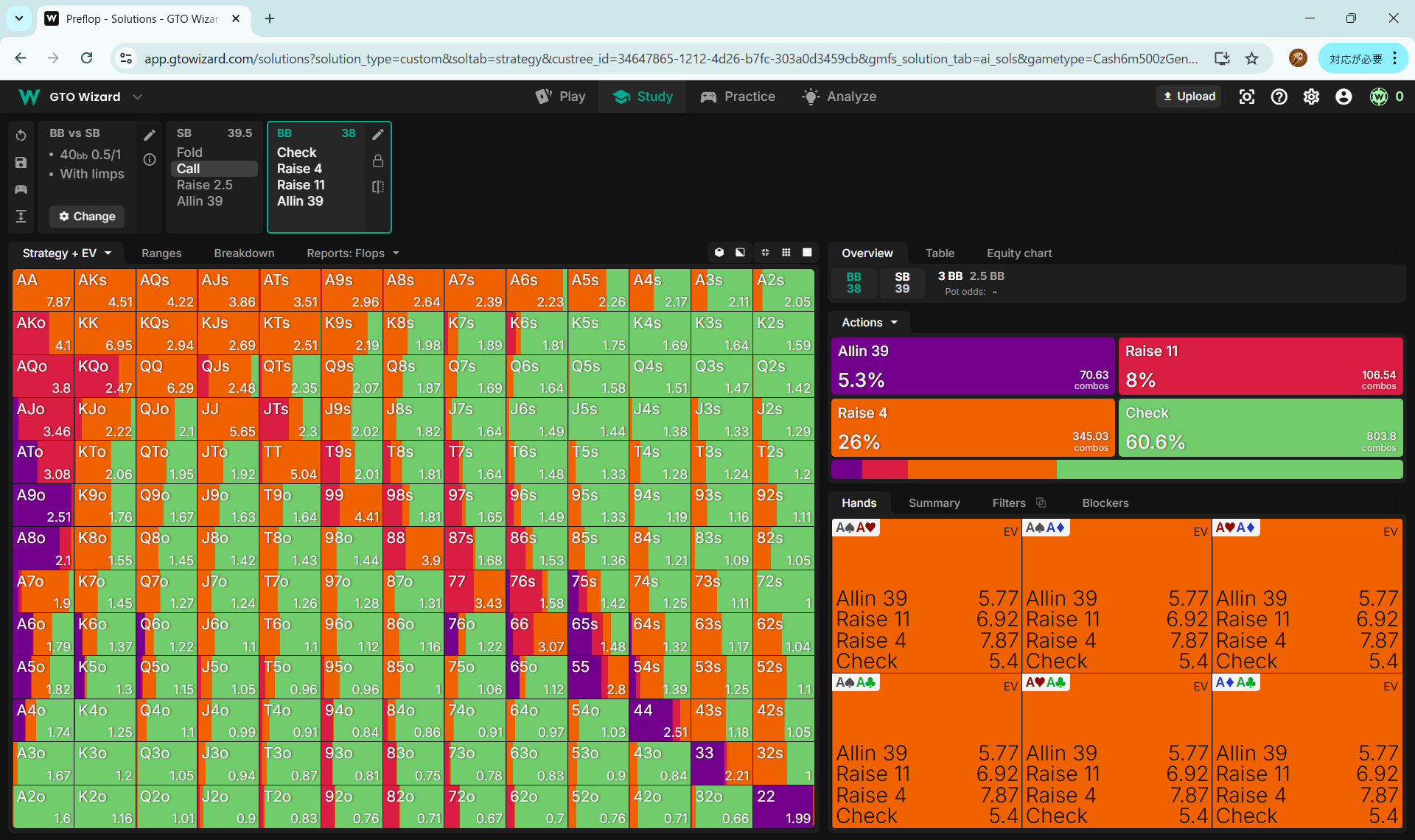Screen dimensions: 1415x840
Task: Click the Change button
Action: click(x=87, y=216)
